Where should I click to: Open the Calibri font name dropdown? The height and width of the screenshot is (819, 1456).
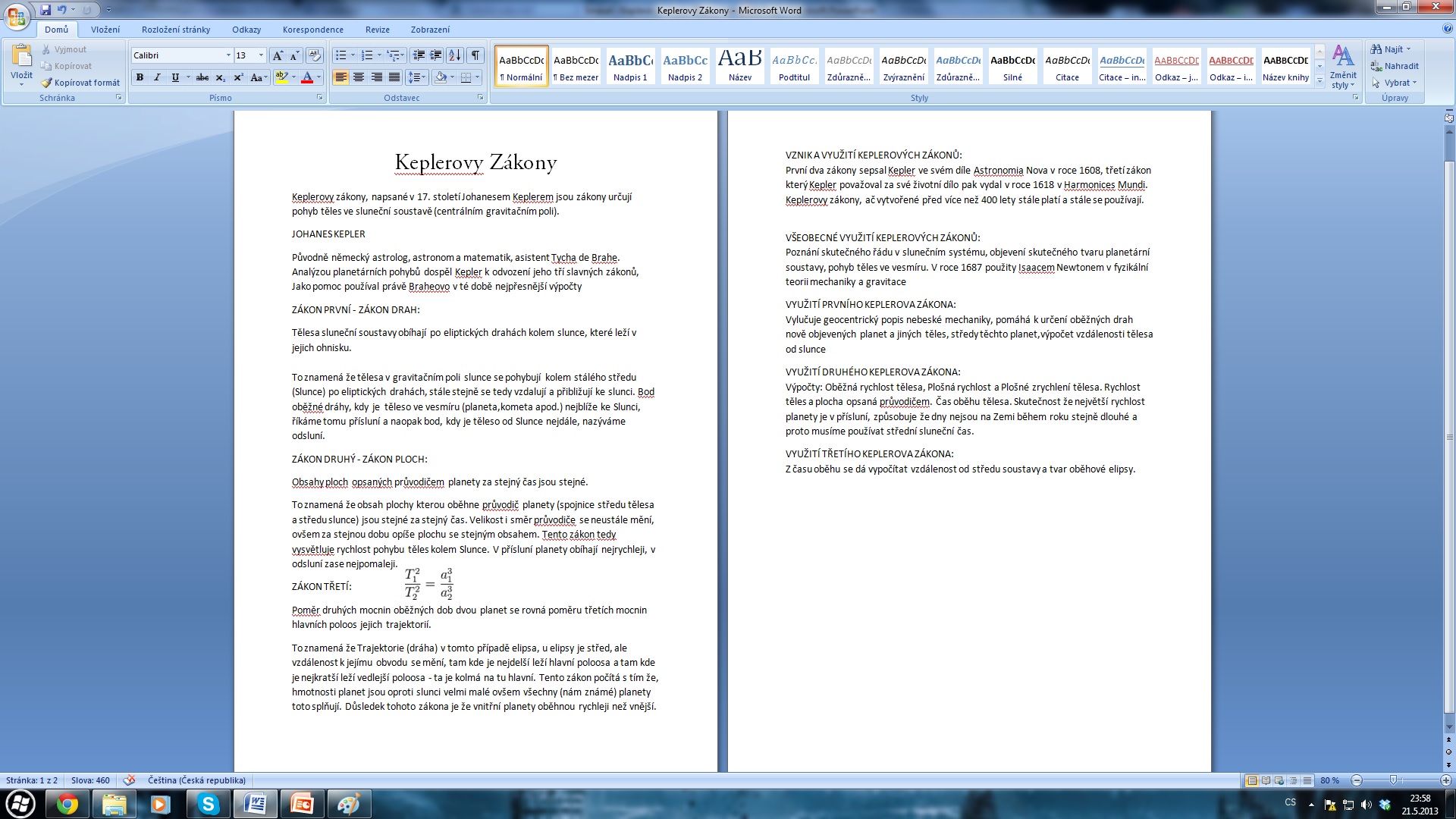click(228, 55)
